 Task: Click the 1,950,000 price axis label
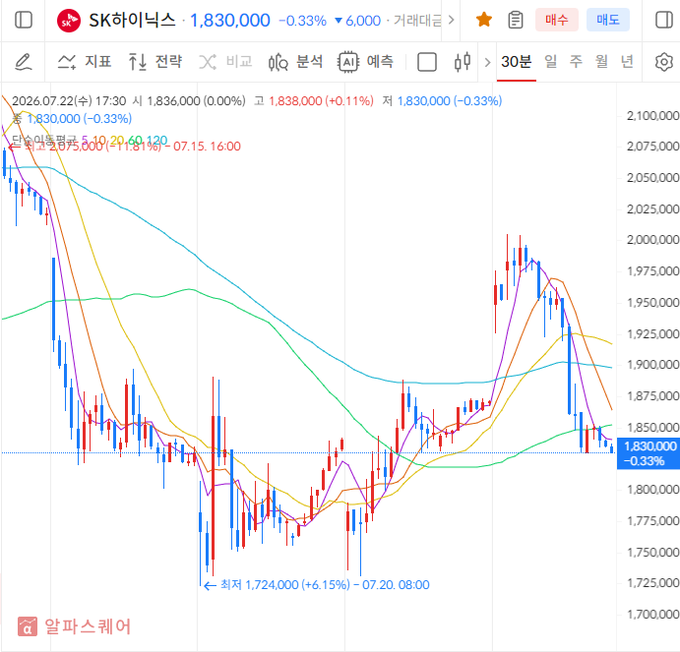click(653, 302)
